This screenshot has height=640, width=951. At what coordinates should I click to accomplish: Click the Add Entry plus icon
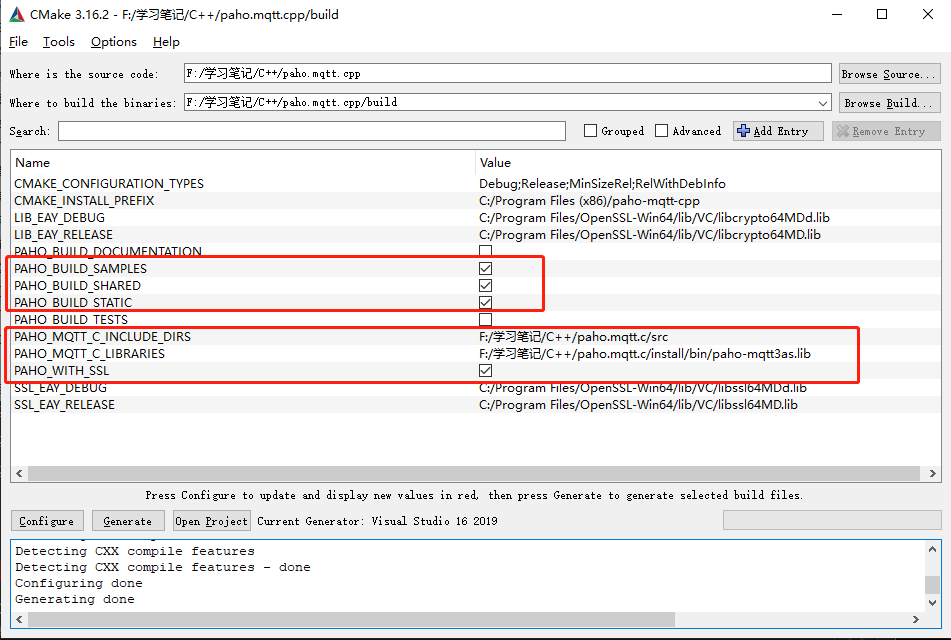pyautogui.click(x=741, y=130)
